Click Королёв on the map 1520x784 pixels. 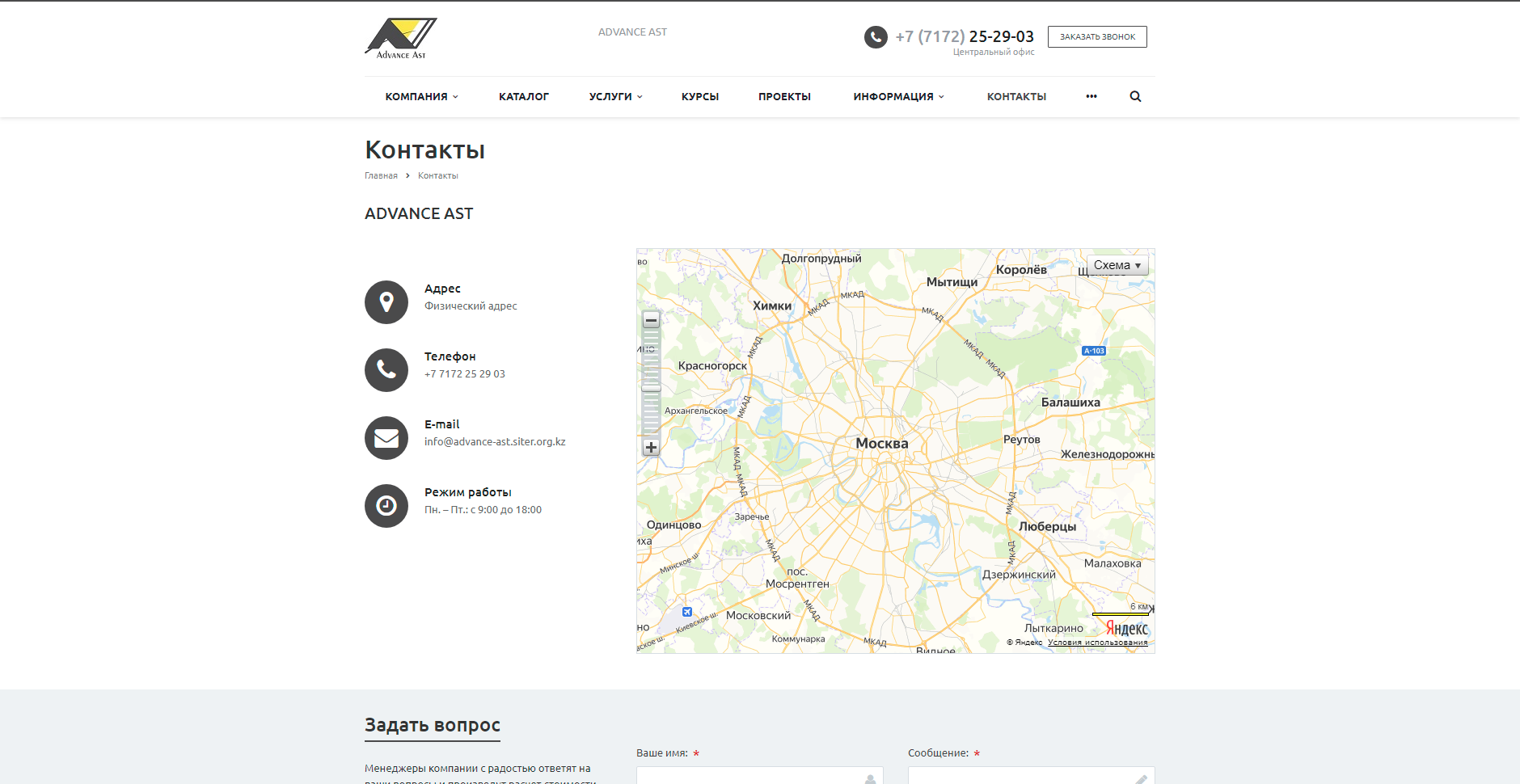pyautogui.click(x=1021, y=270)
